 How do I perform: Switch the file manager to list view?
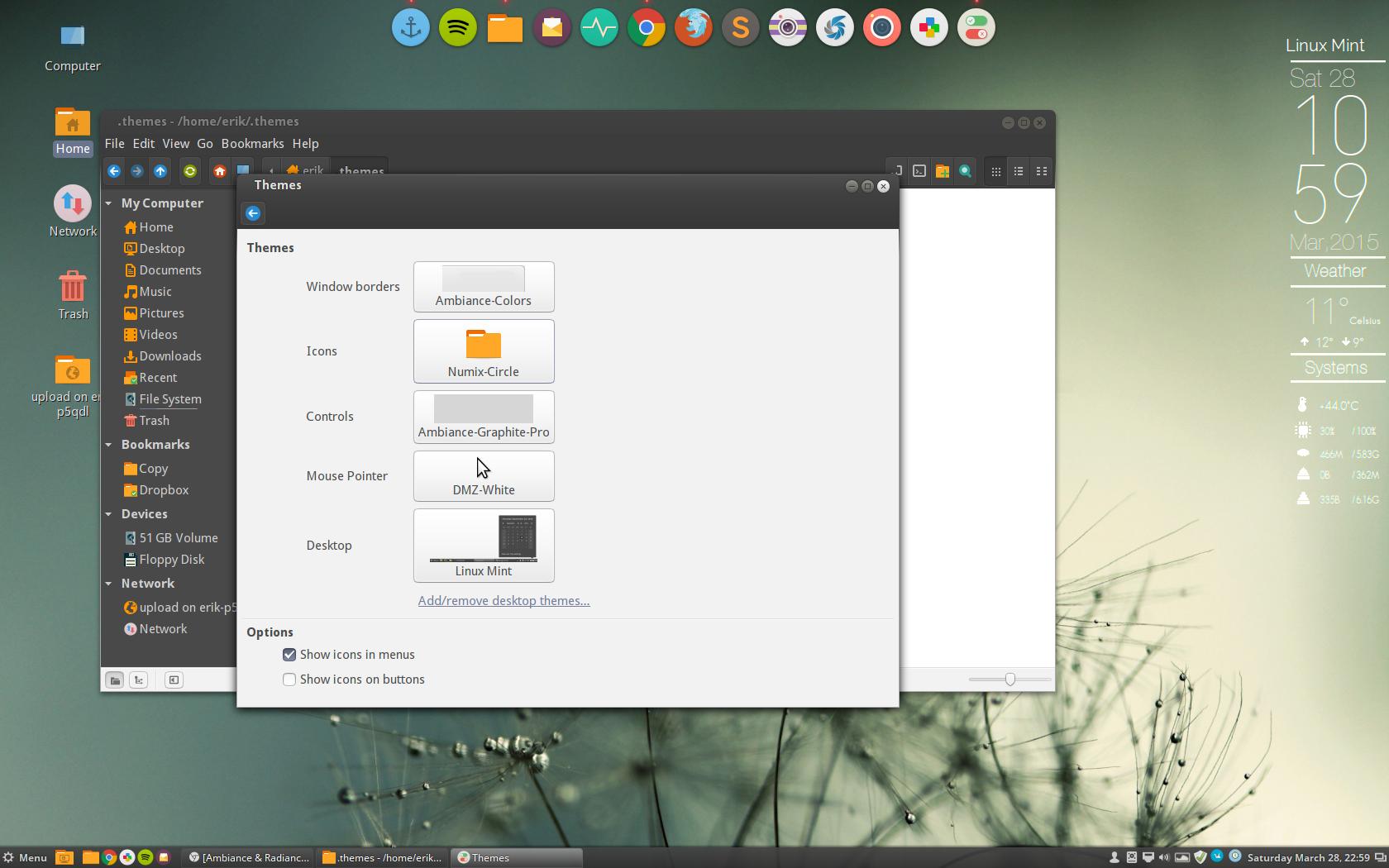[x=1019, y=171]
